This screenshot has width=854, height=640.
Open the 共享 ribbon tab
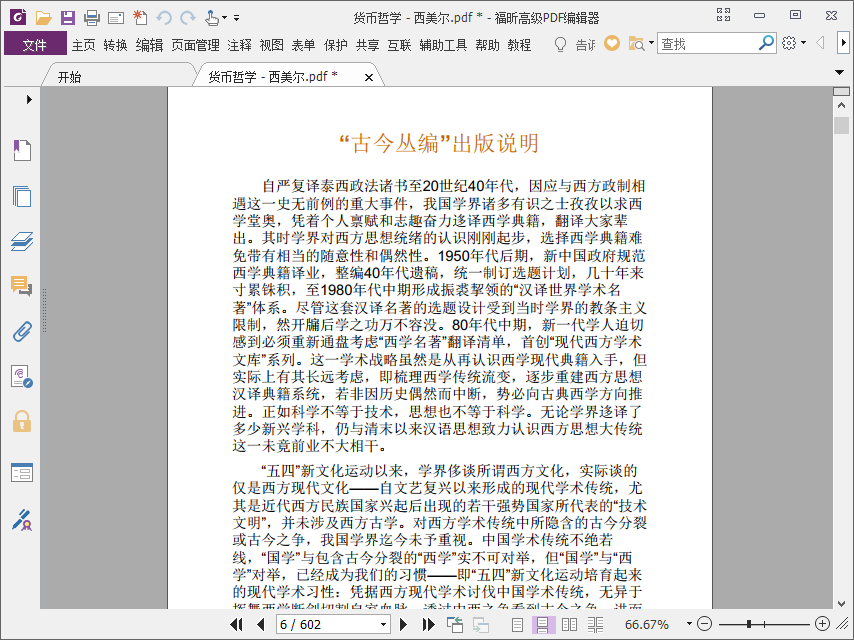[368, 45]
